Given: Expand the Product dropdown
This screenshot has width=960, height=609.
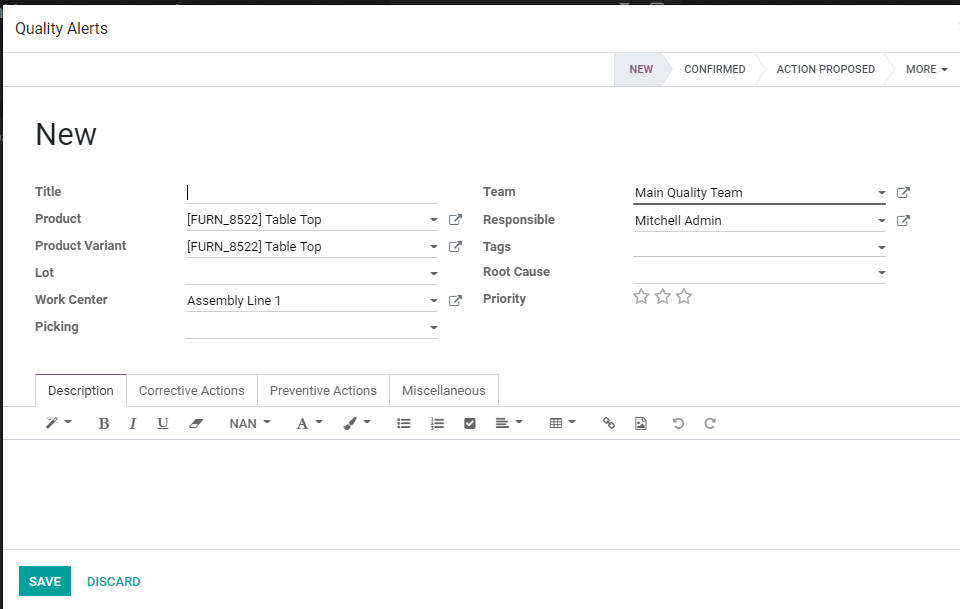Looking at the screenshot, I should (433, 219).
